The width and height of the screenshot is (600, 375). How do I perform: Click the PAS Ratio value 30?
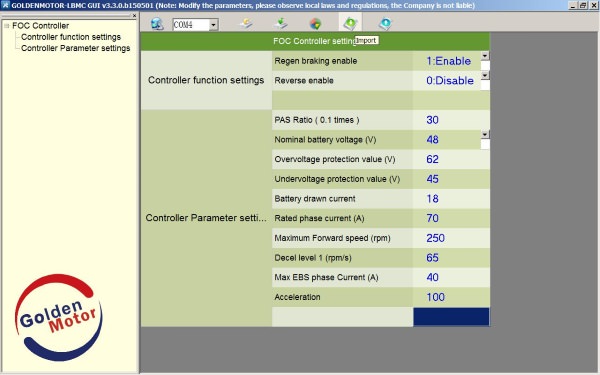pyautogui.click(x=432, y=120)
